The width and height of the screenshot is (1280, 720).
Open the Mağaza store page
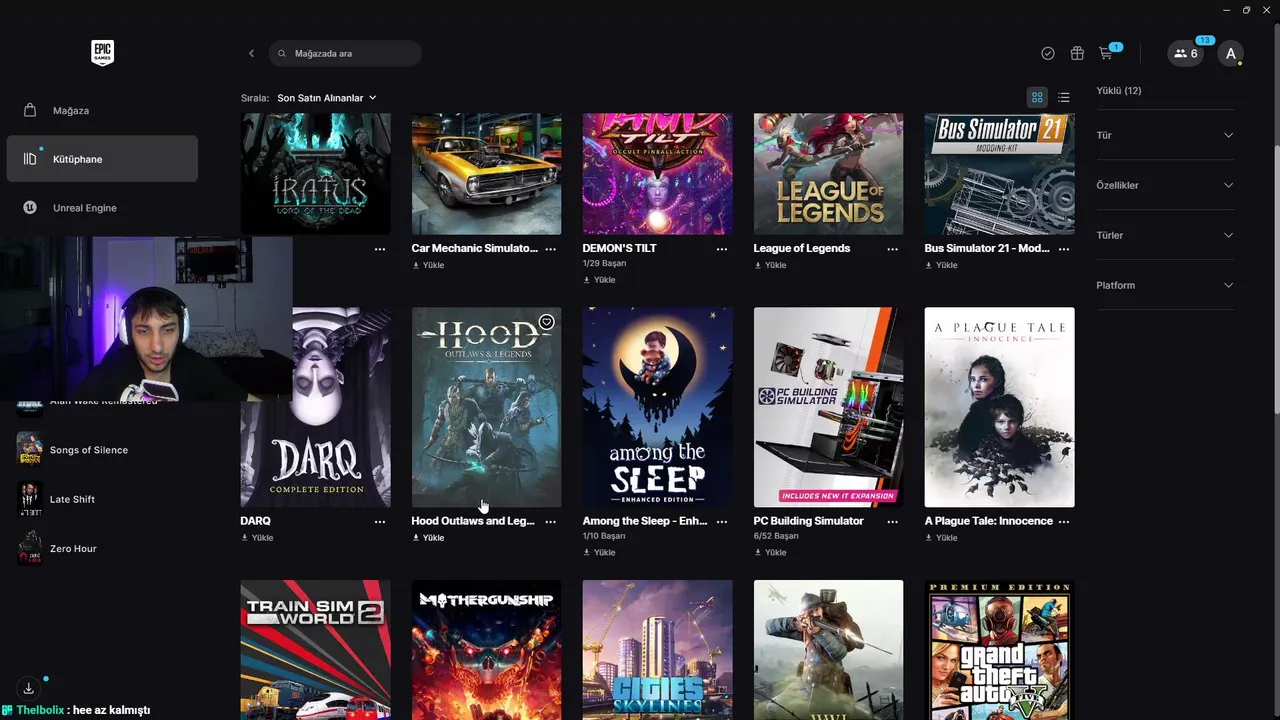[x=102, y=110]
